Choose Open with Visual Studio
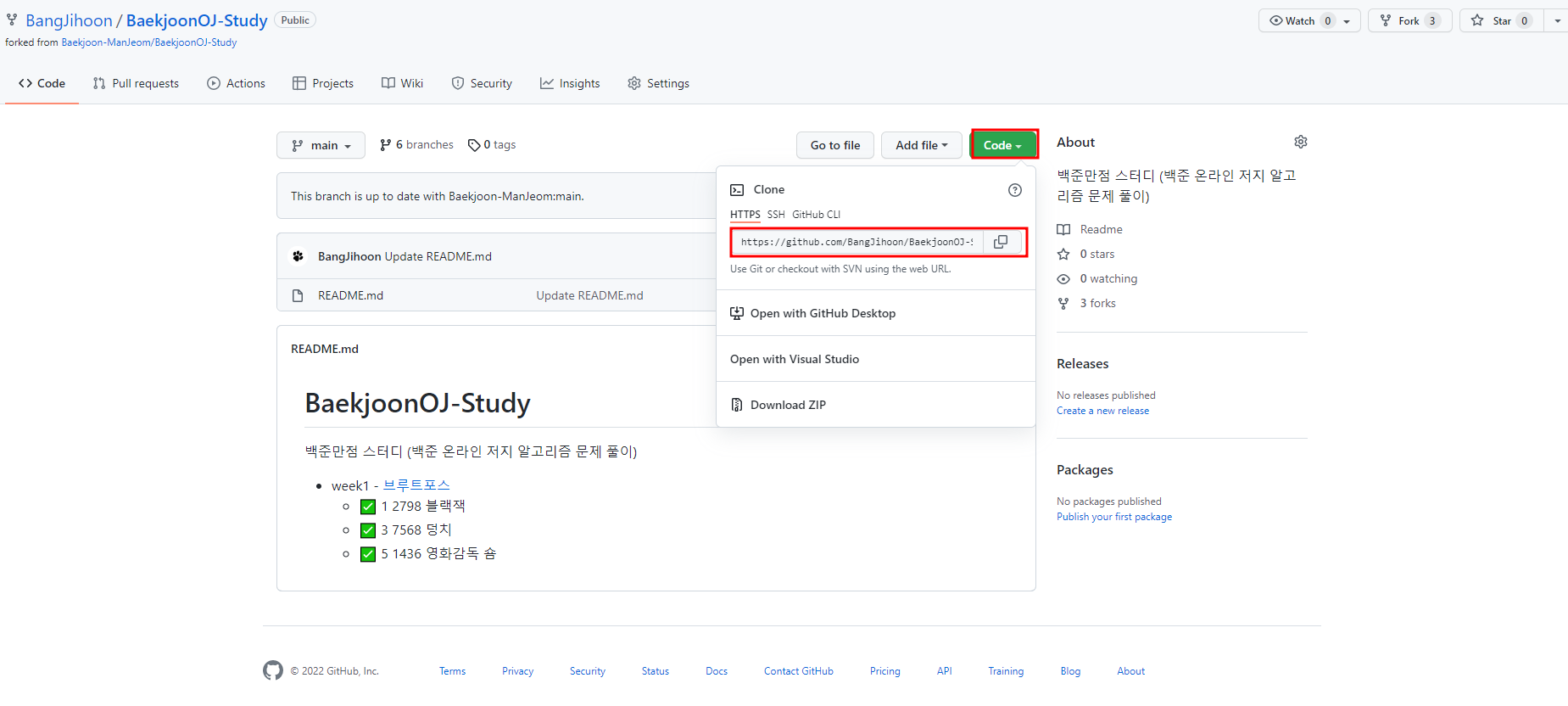Image resolution: width=1568 pixels, height=706 pixels. tap(876, 359)
